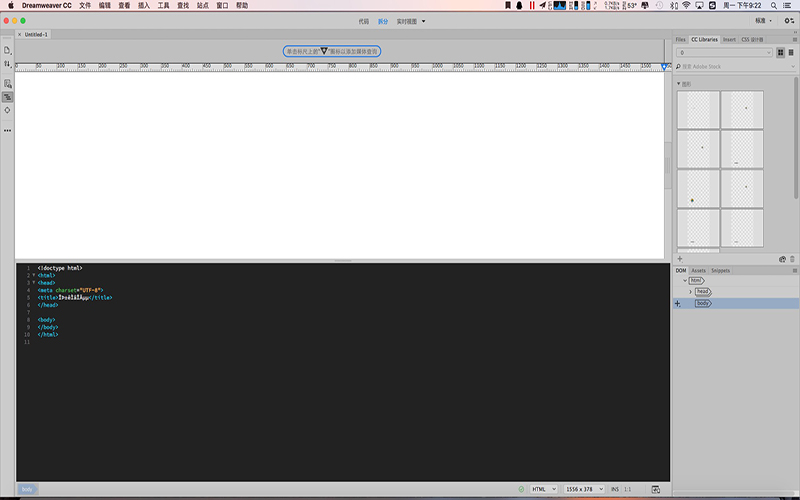
Task: Click the first library graphic thumbnail
Action: pyautogui.click(x=698, y=110)
